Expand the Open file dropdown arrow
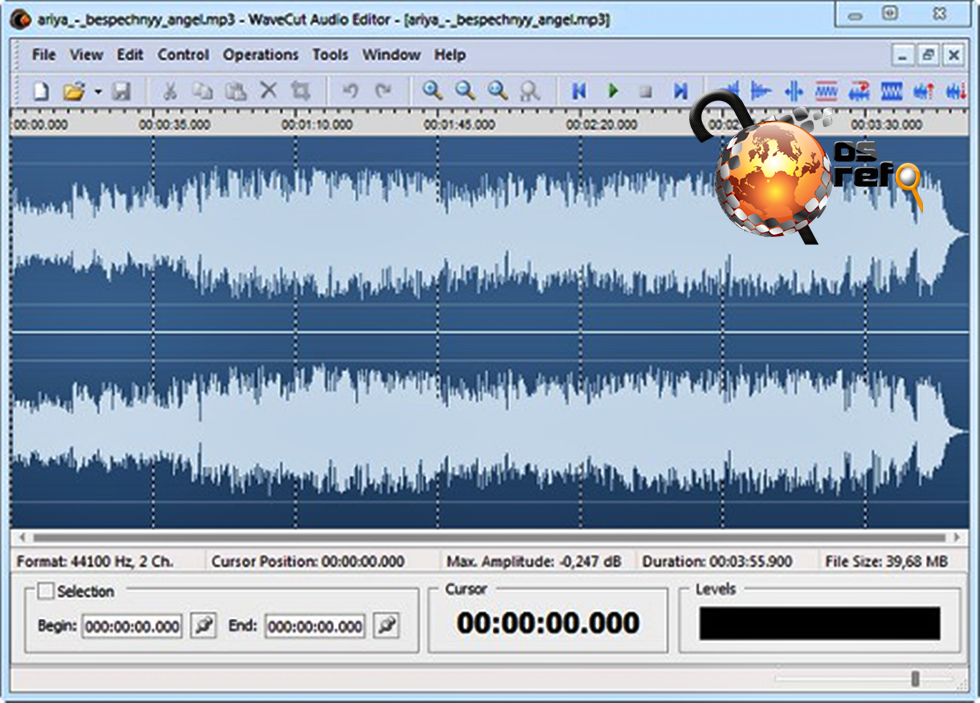The image size is (980, 703). (x=98, y=92)
